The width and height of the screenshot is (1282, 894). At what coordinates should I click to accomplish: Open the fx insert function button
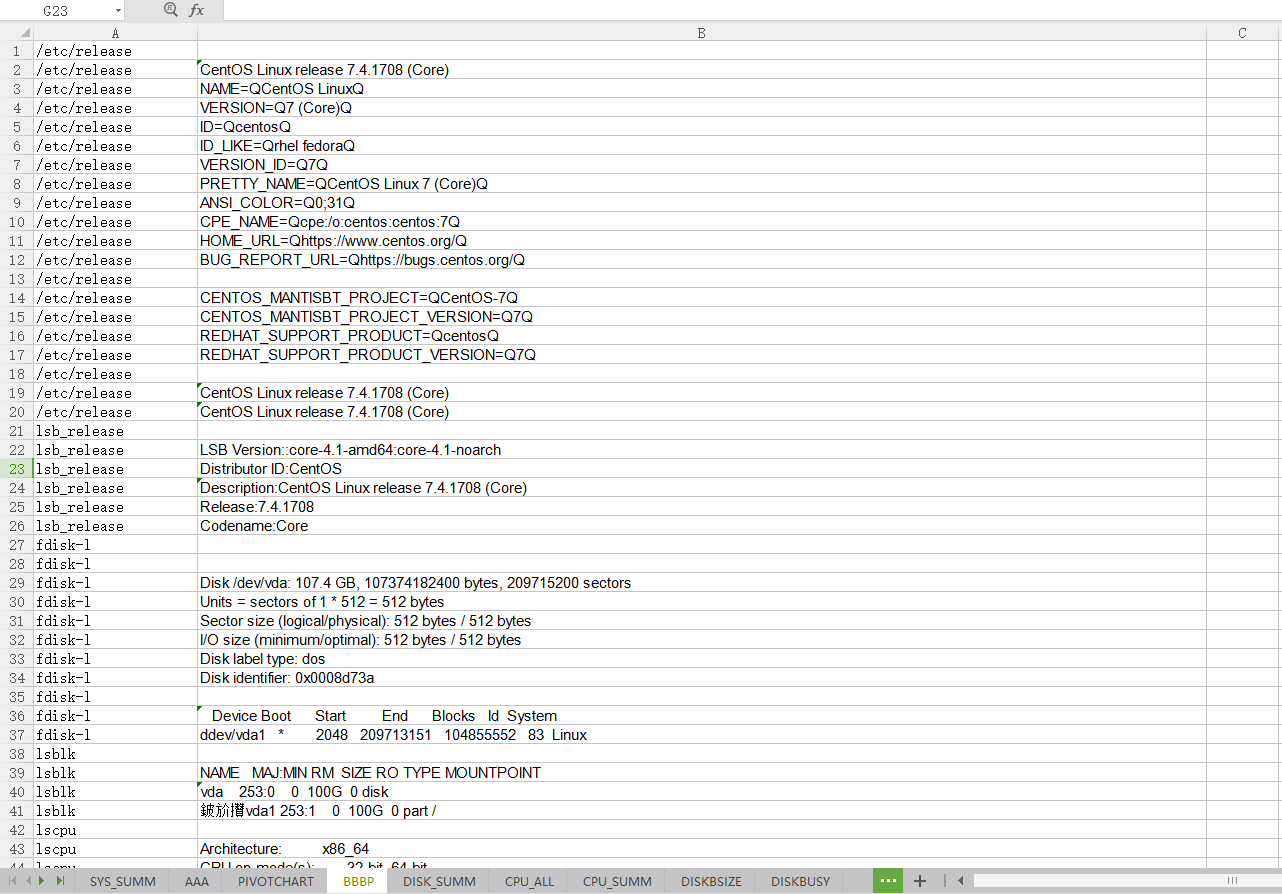[x=197, y=10]
